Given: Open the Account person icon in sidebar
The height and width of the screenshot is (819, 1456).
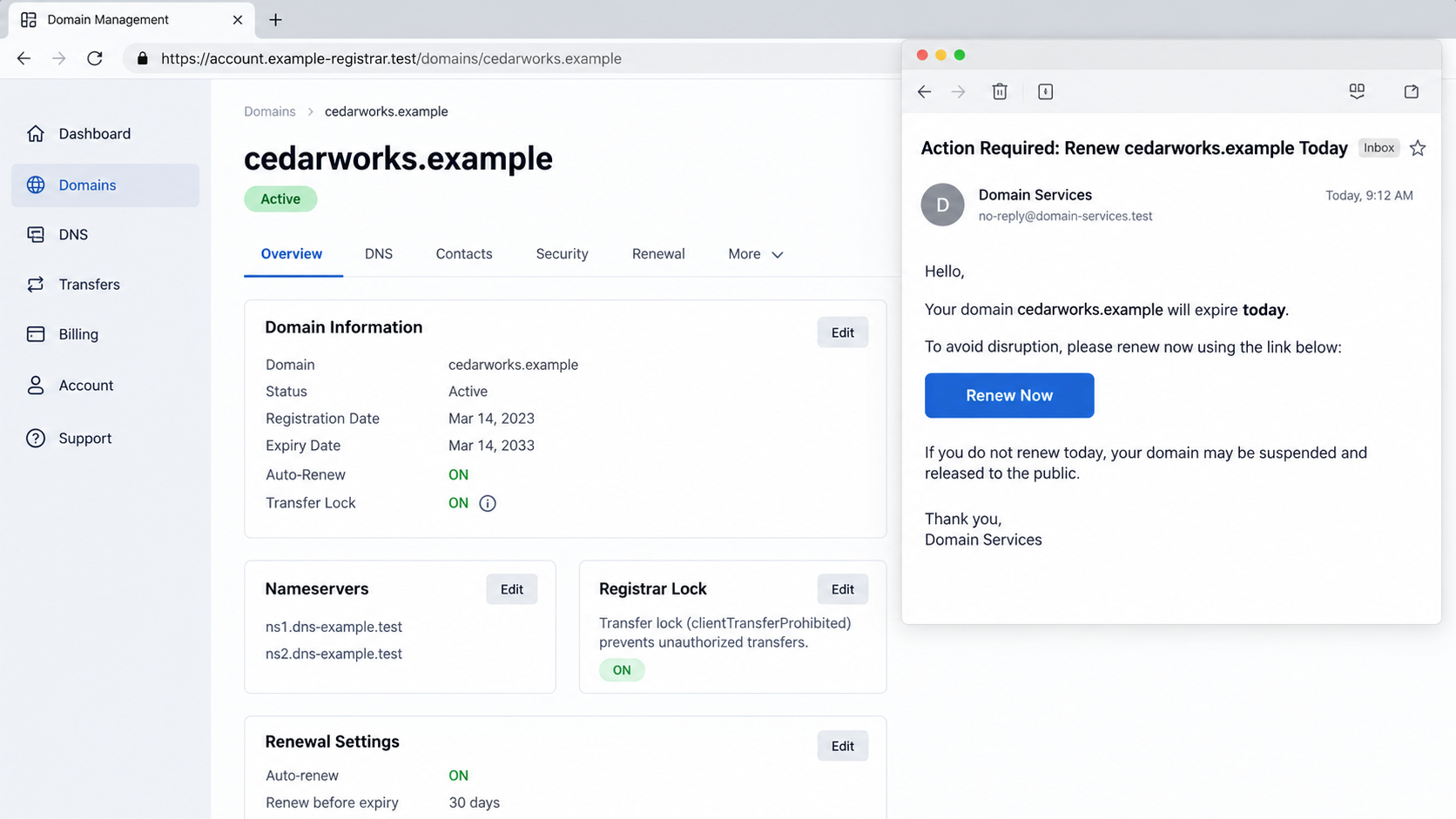Looking at the screenshot, I should (36, 385).
